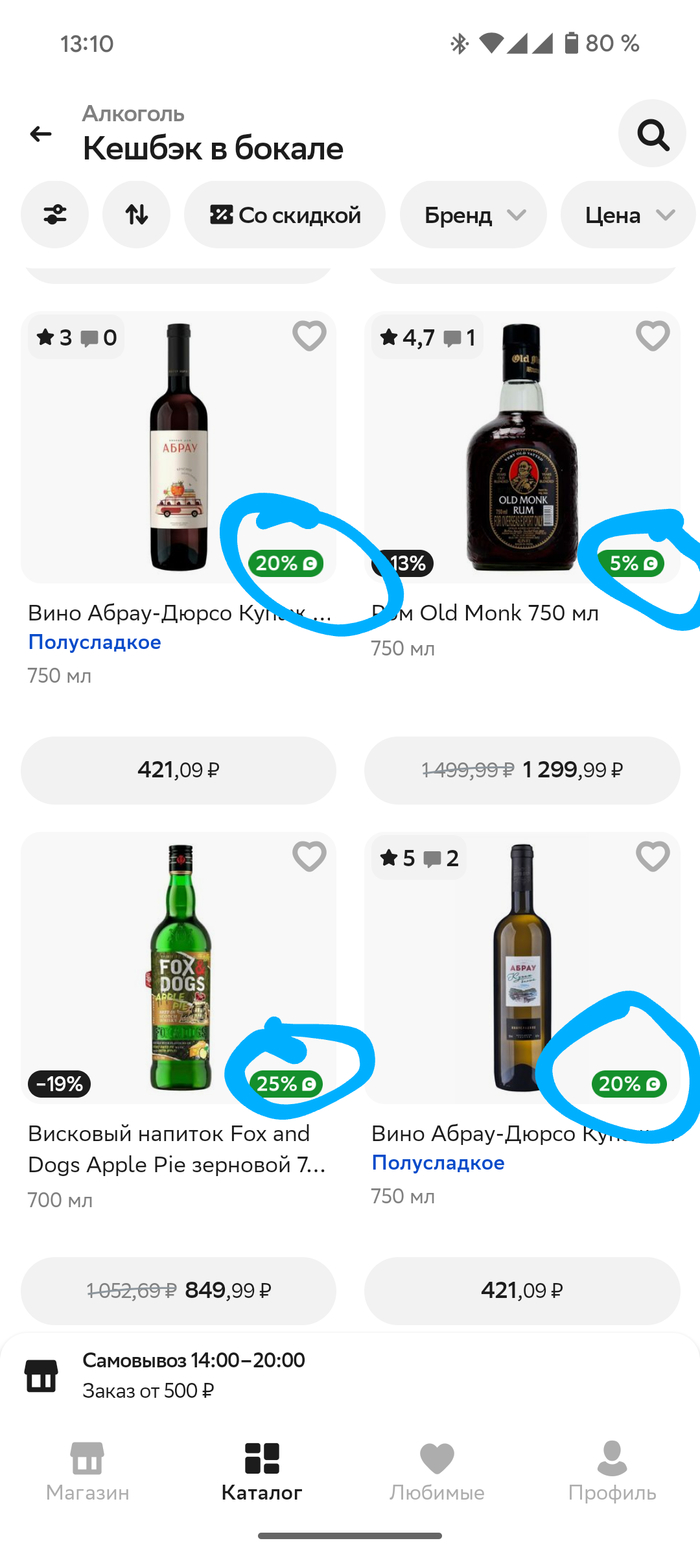Image resolution: width=700 pixels, height=1556 pixels.
Task: Tap the back arrow
Action: [x=40, y=134]
